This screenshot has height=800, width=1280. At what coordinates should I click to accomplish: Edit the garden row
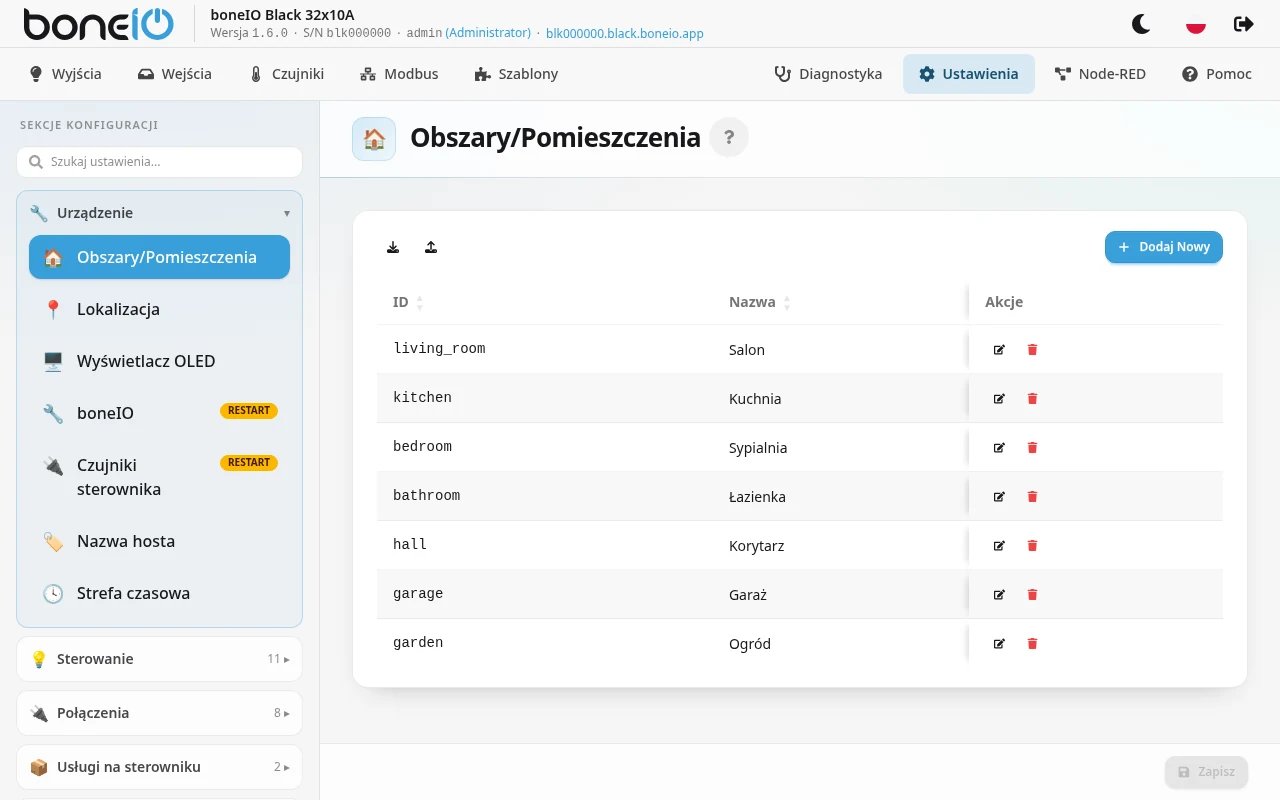click(x=999, y=644)
